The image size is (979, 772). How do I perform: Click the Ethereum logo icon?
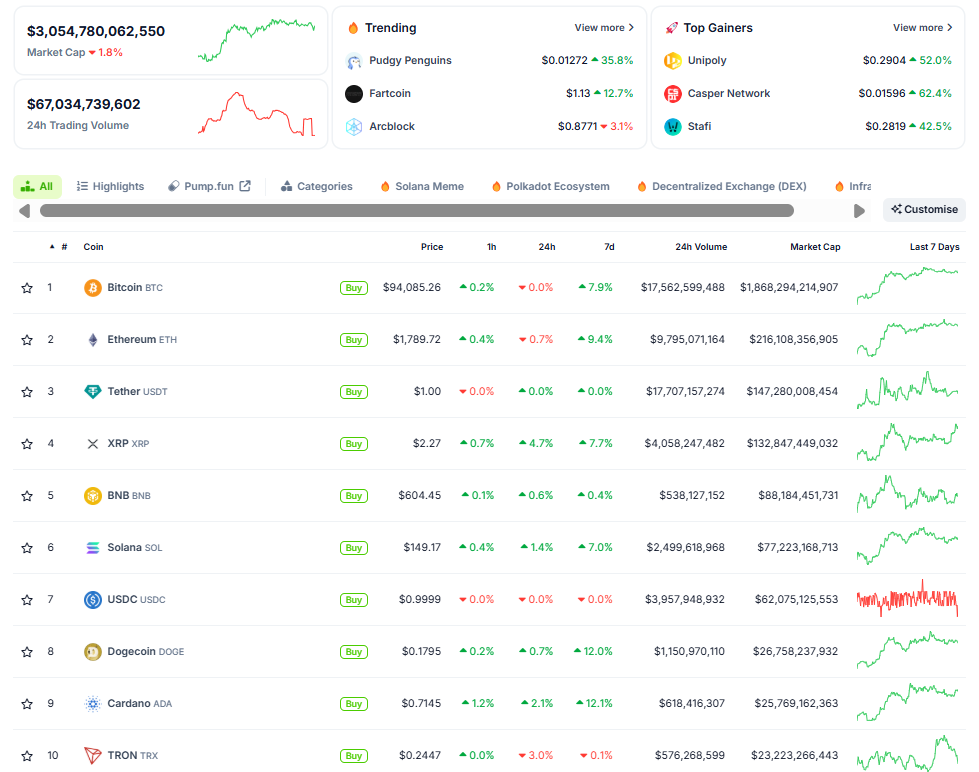[93, 340]
